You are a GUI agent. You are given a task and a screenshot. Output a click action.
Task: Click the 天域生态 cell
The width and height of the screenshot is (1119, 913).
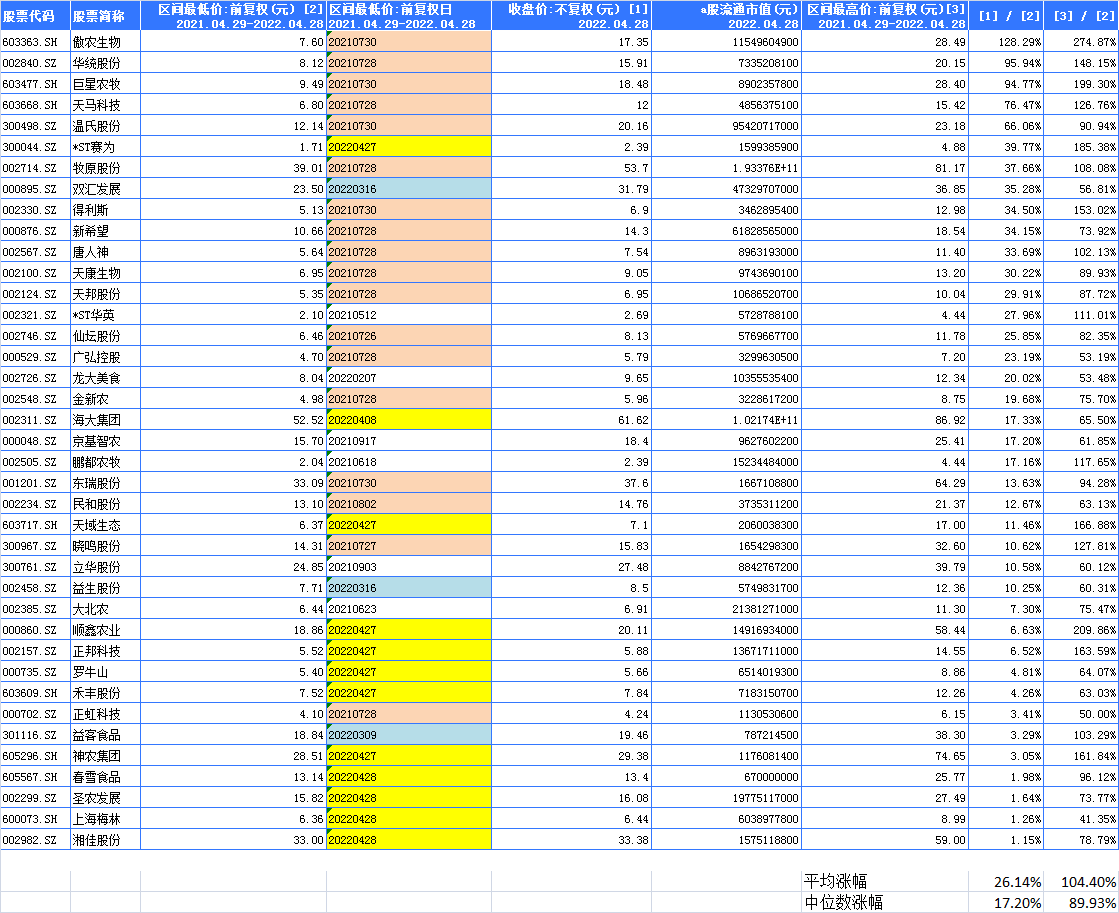pyautogui.click(x=106, y=525)
